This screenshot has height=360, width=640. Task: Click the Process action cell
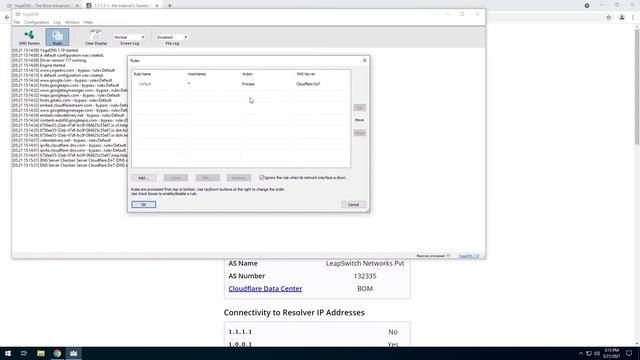click(248, 84)
